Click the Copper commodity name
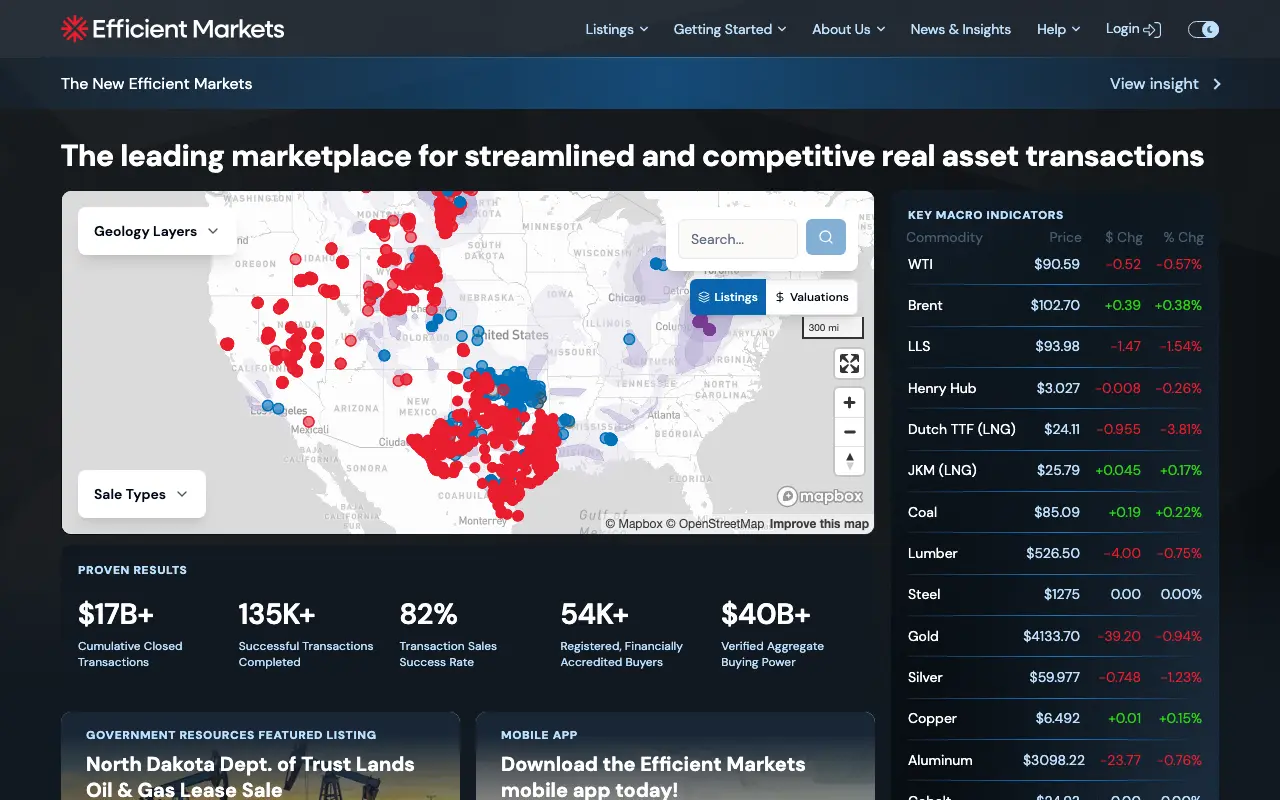The height and width of the screenshot is (800, 1280). [932, 718]
